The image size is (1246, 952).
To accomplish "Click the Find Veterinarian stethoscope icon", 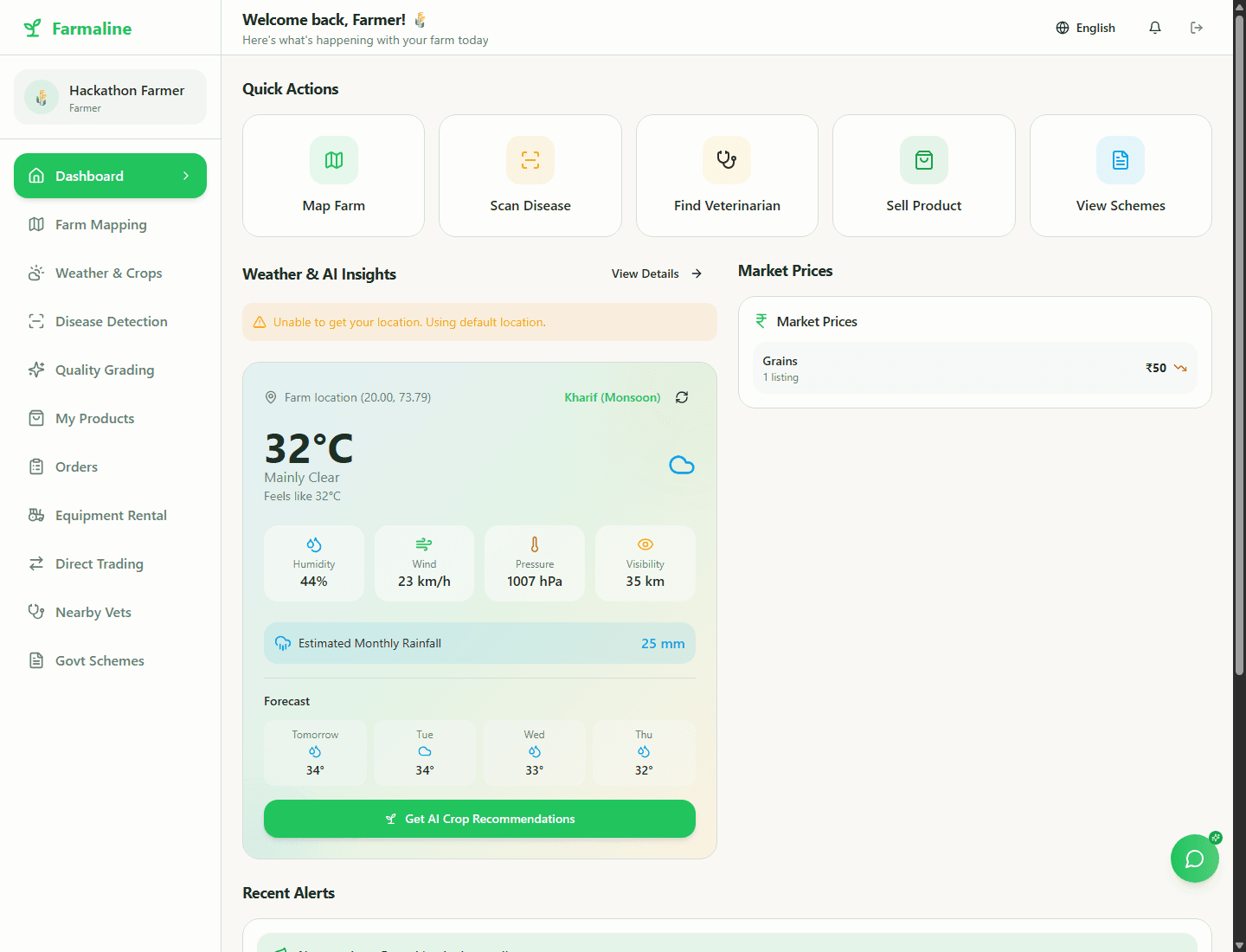I will (727, 160).
